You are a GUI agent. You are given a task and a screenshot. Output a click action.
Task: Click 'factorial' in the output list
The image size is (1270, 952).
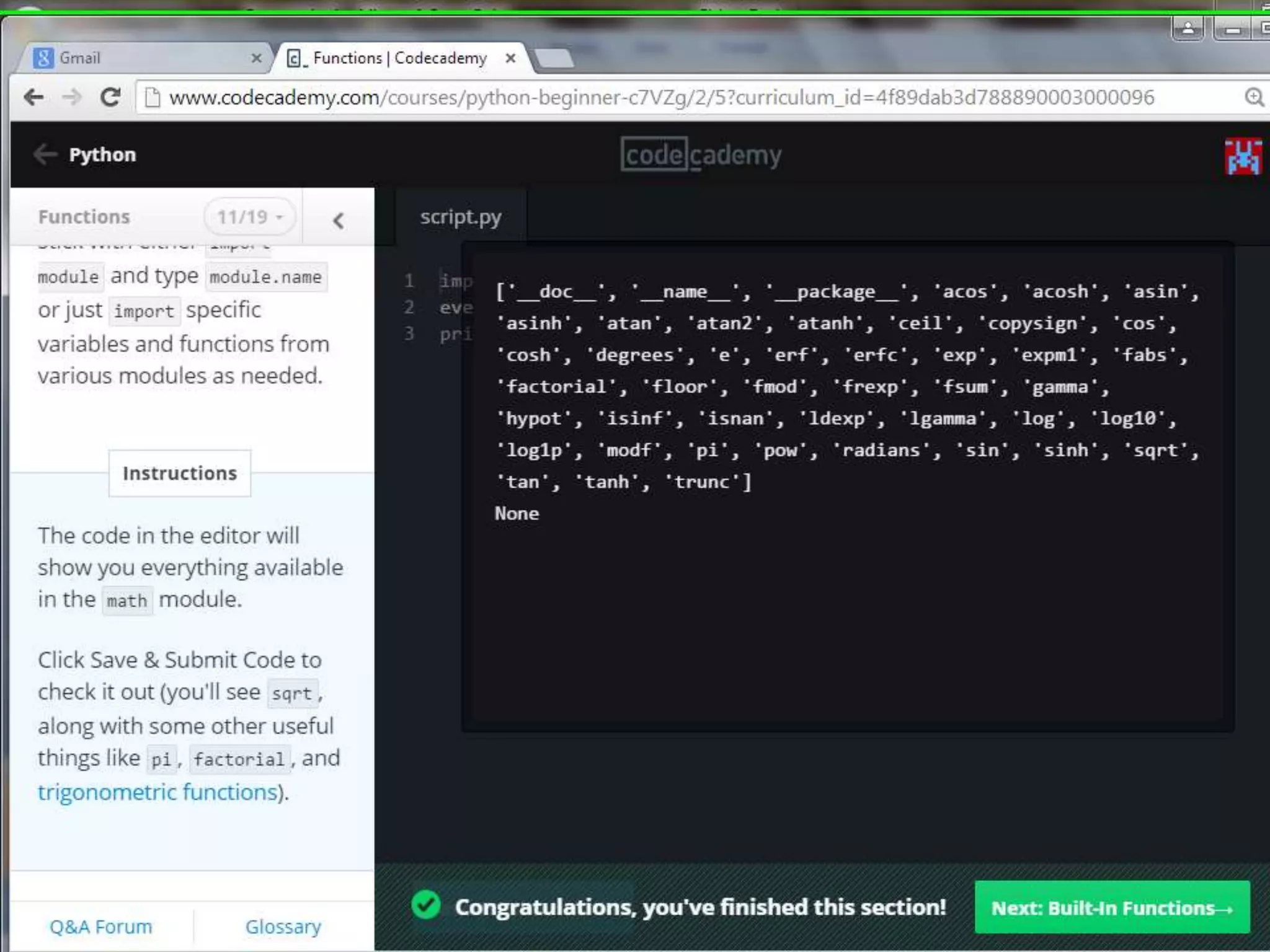556,387
